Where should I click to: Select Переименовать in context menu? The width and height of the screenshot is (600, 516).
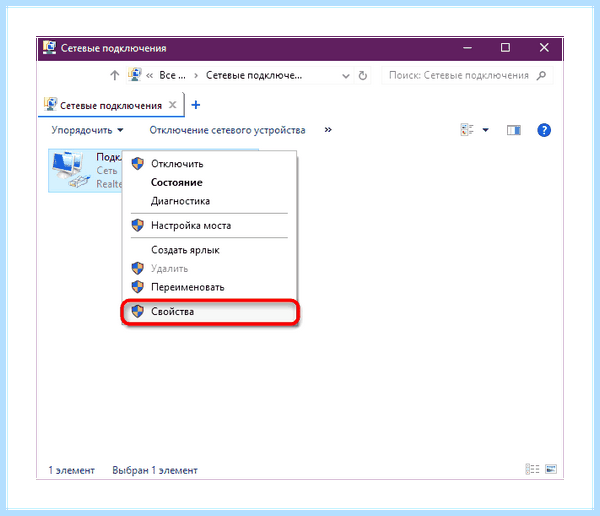[x=209, y=287]
